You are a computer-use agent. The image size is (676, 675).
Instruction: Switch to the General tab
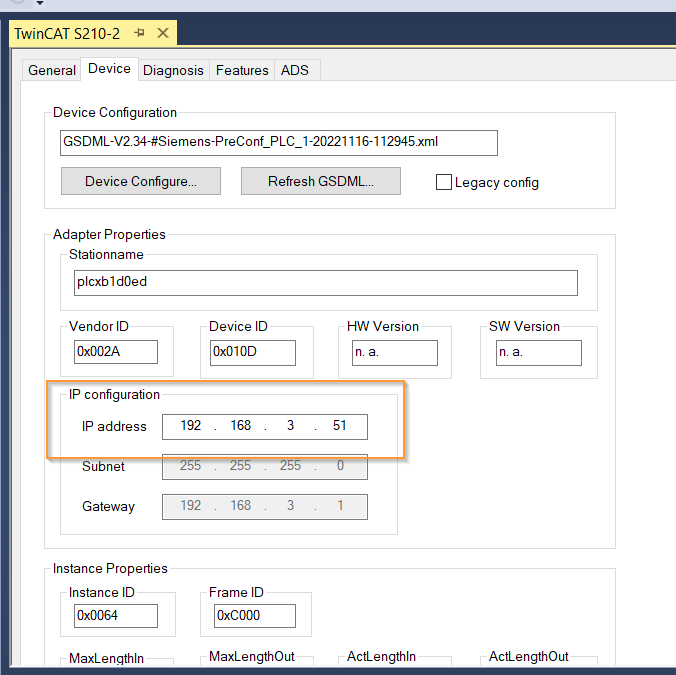point(52,70)
